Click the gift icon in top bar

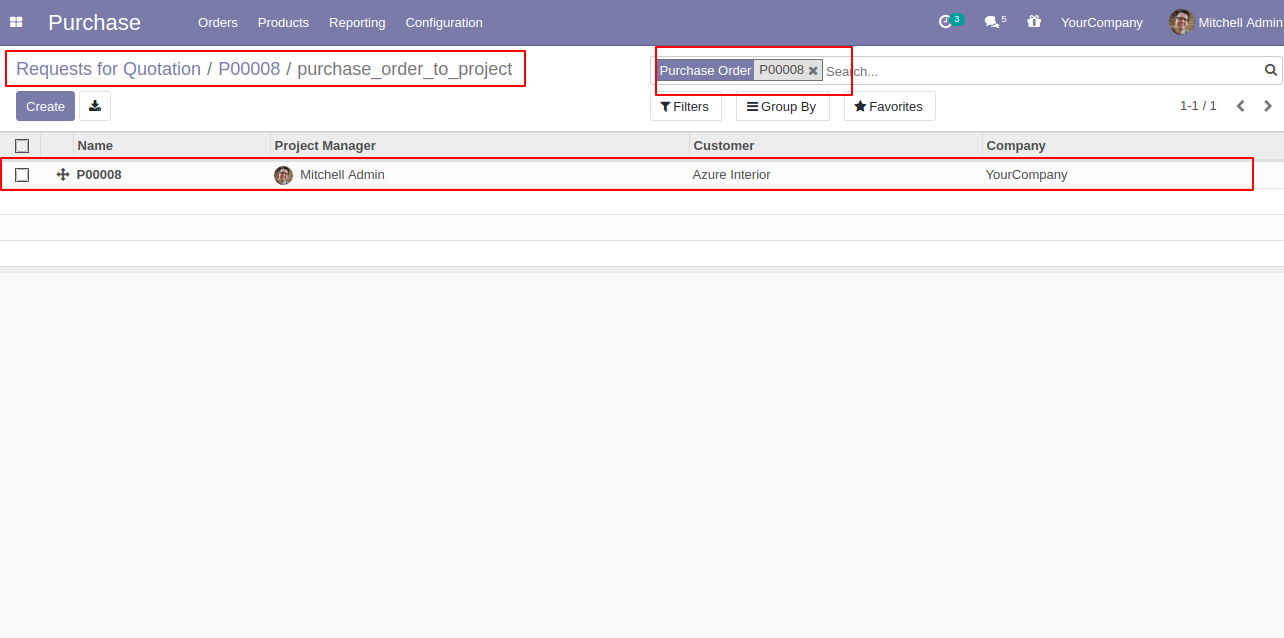[1034, 21]
